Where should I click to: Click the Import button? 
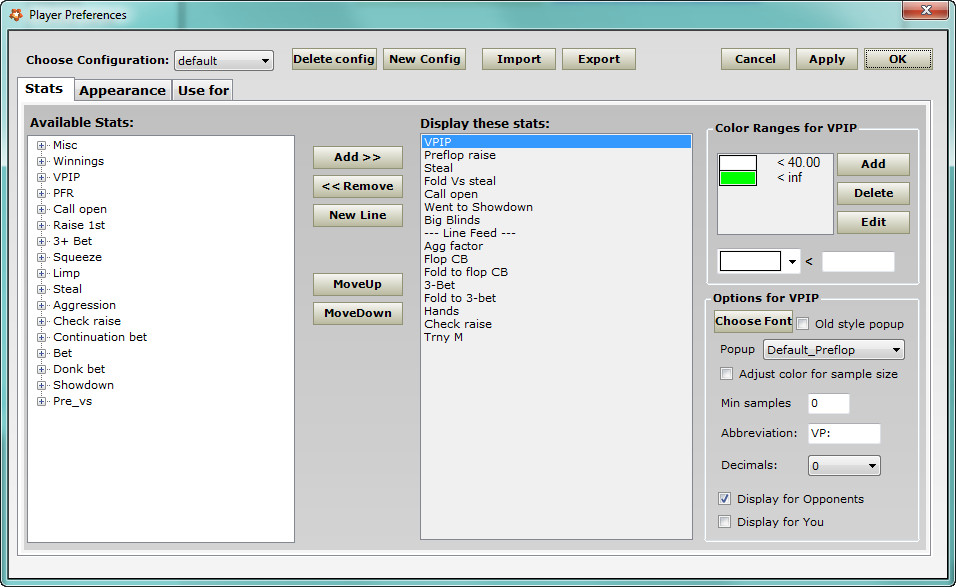pos(519,59)
